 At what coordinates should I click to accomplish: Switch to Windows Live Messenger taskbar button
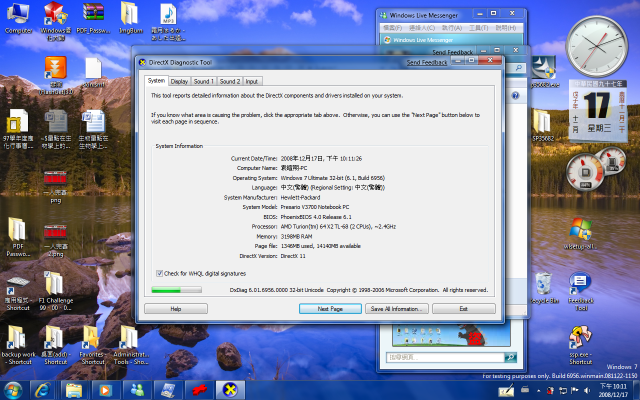[x=136, y=390]
